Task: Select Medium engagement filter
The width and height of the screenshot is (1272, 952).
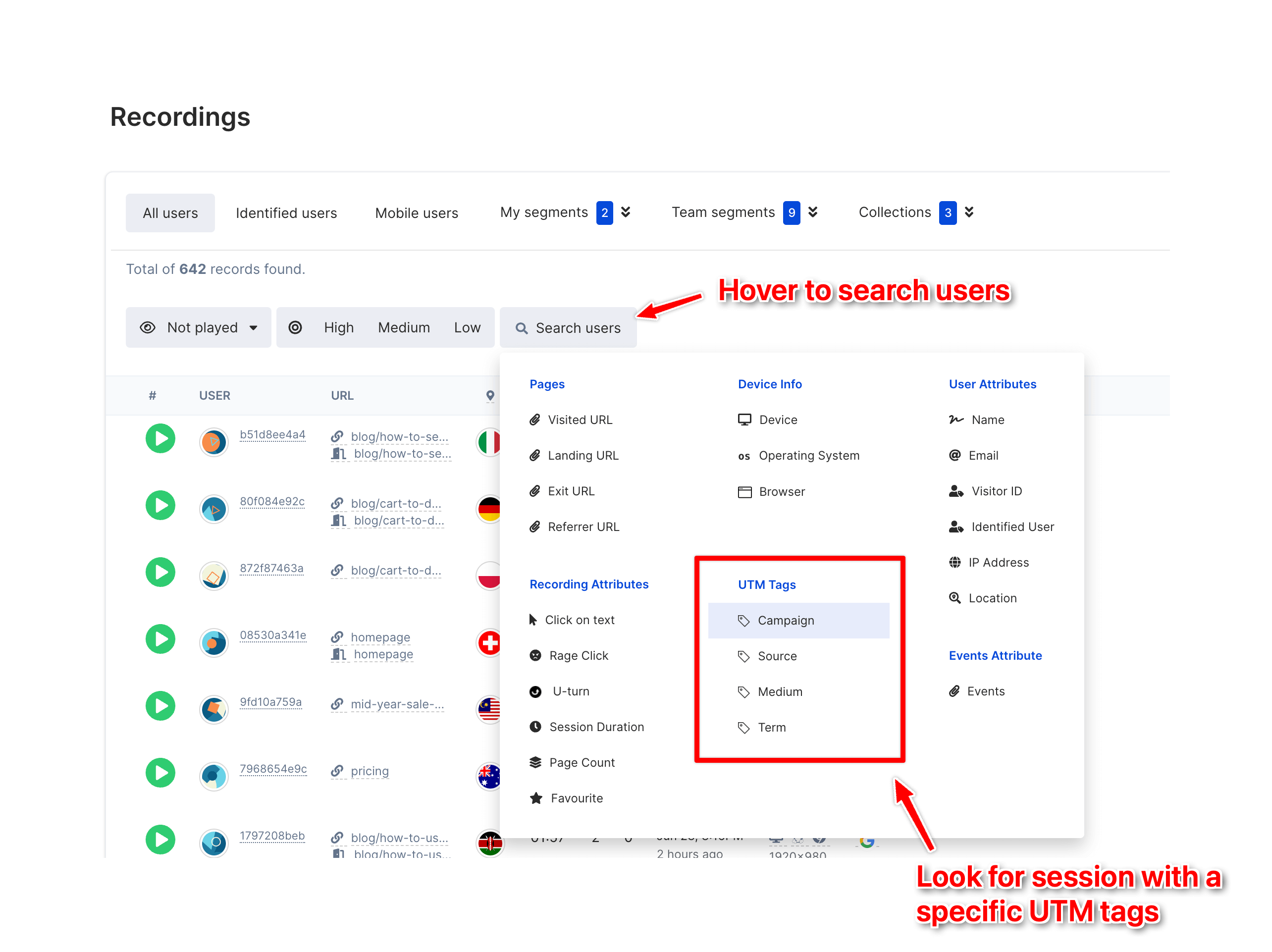Action: pyautogui.click(x=404, y=328)
